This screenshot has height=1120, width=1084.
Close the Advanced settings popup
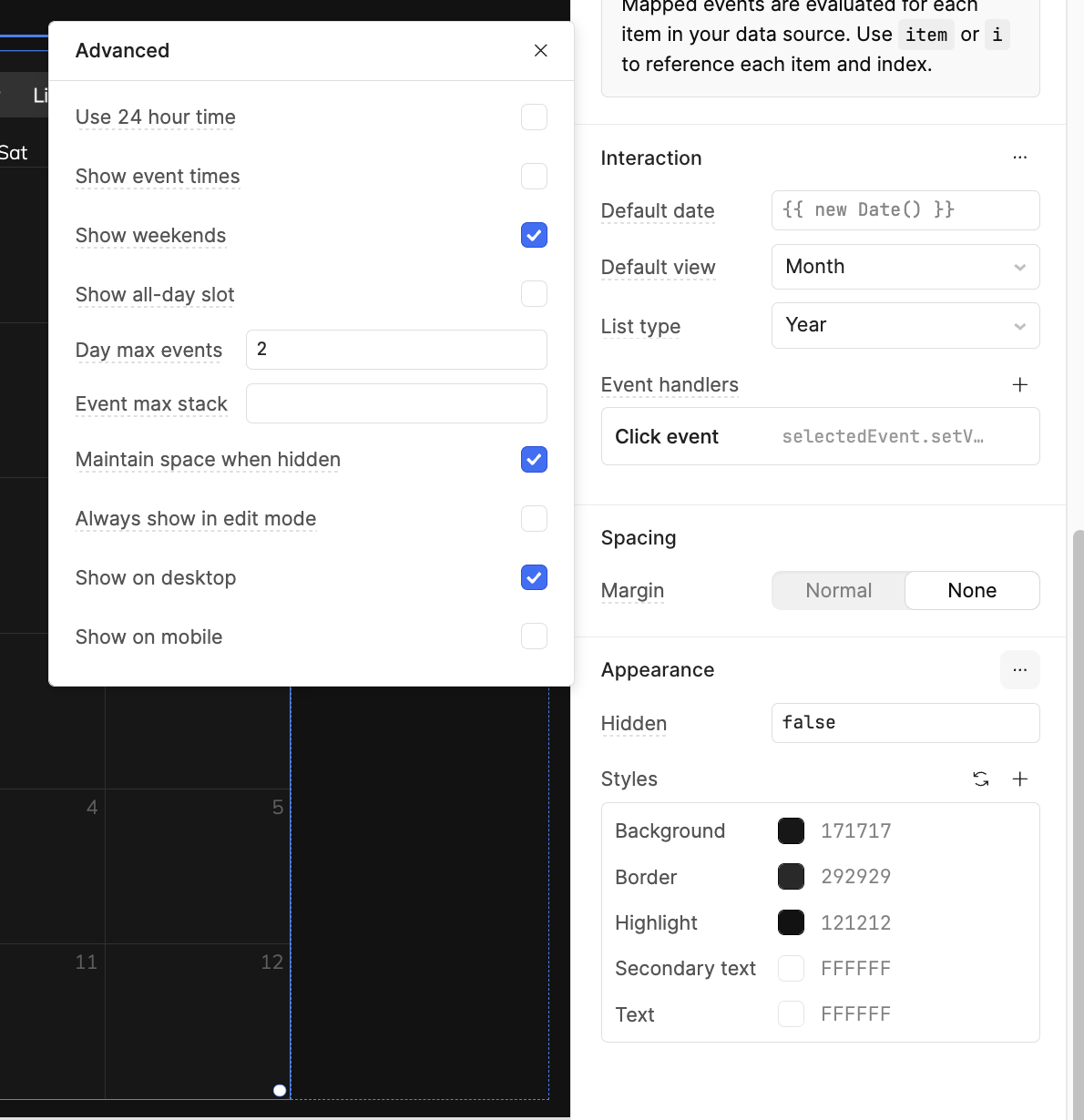point(540,51)
